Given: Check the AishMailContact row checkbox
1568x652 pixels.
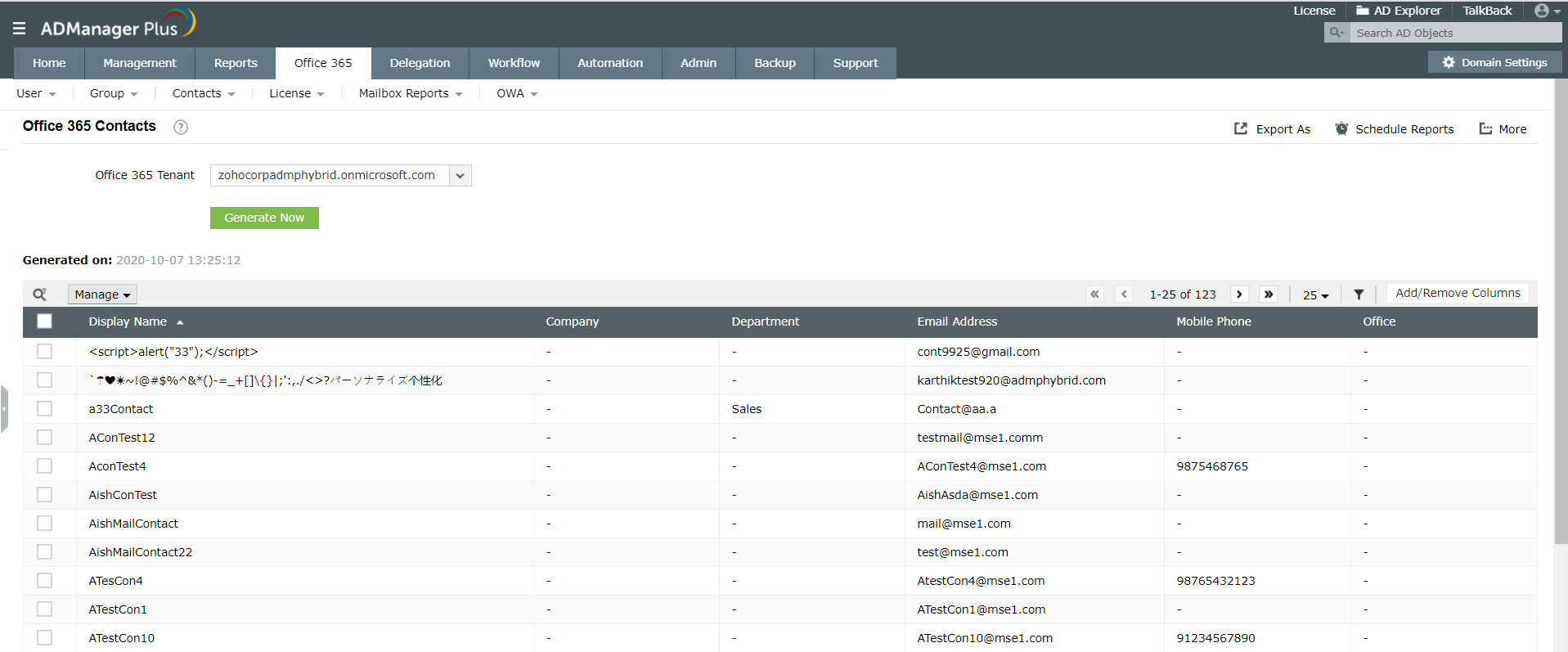Looking at the screenshot, I should coord(44,524).
